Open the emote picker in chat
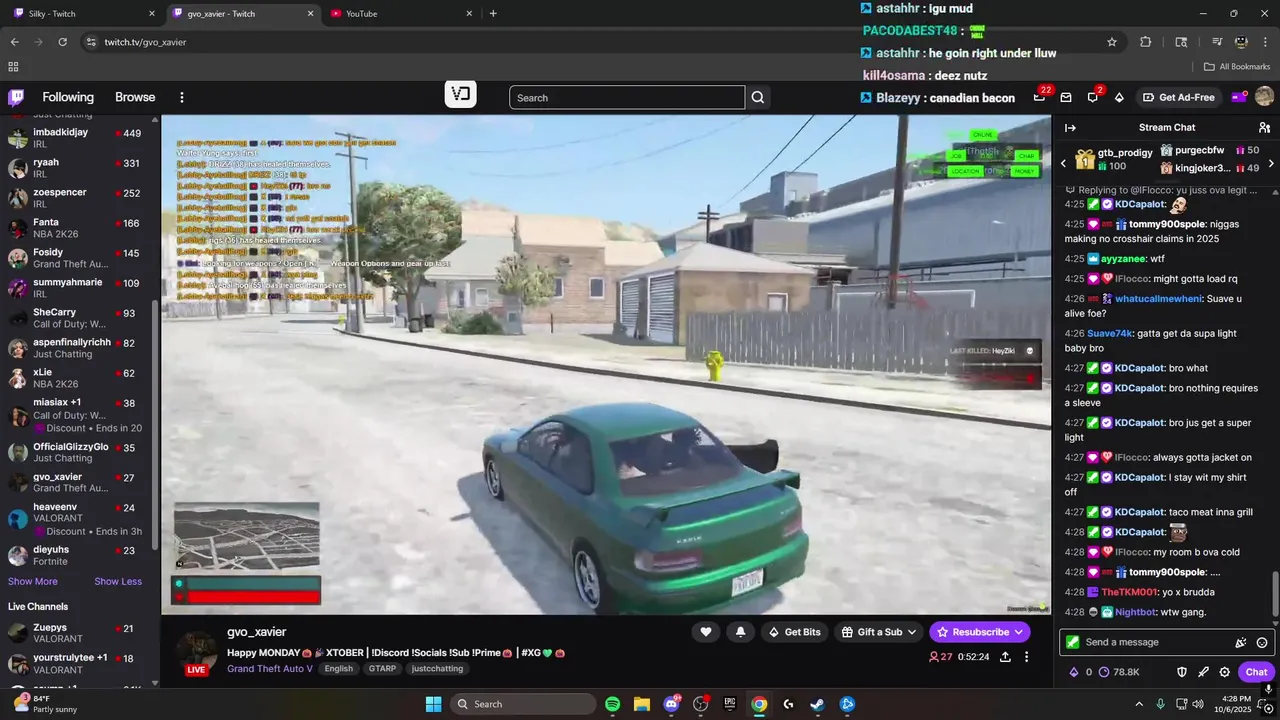Viewport: 1280px width, 720px height. coord(1262,643)
